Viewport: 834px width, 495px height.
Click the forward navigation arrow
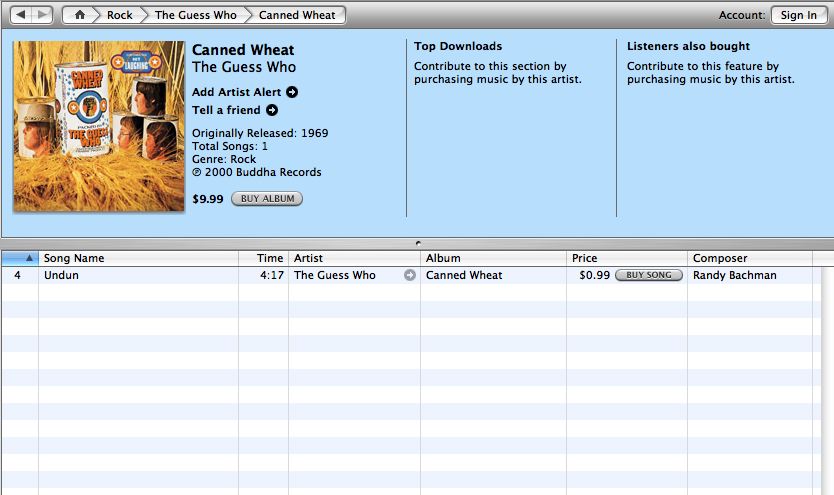[42, 15]
